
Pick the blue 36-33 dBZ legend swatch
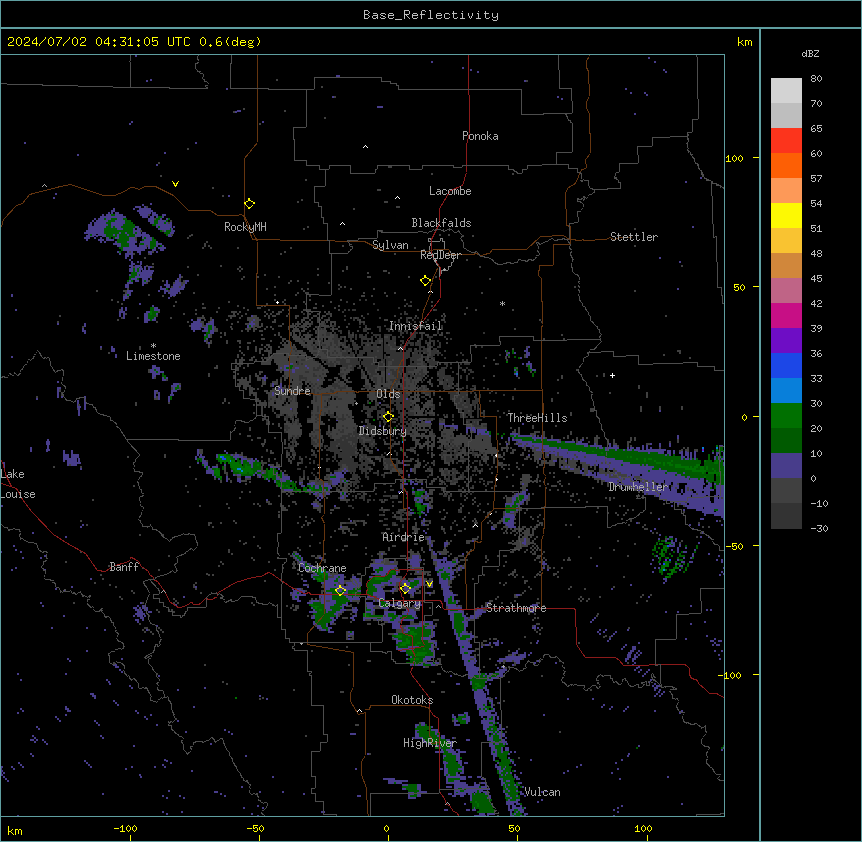coord(786,365)
